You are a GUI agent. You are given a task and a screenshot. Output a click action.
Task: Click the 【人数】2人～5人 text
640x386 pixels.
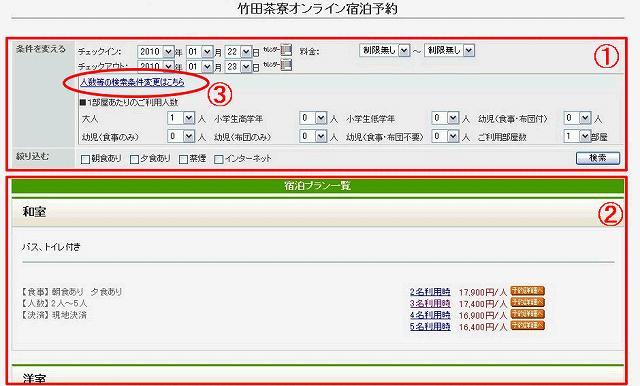(54, 303)
